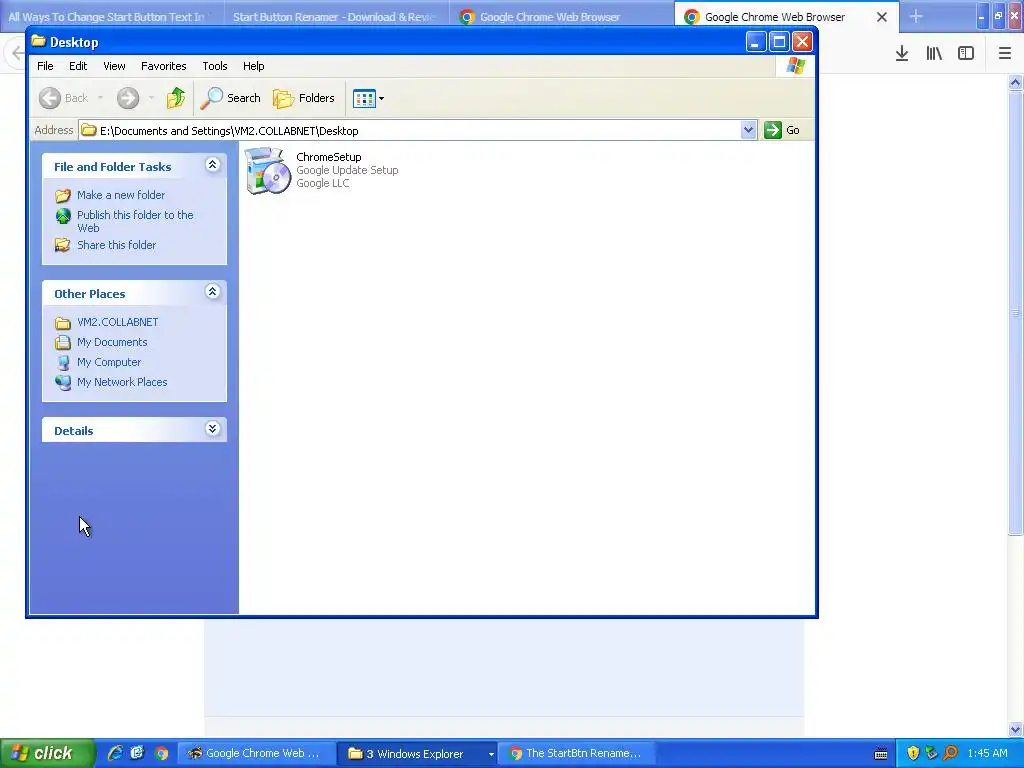
Task: Go to My Documents
Action: point(112,342)
